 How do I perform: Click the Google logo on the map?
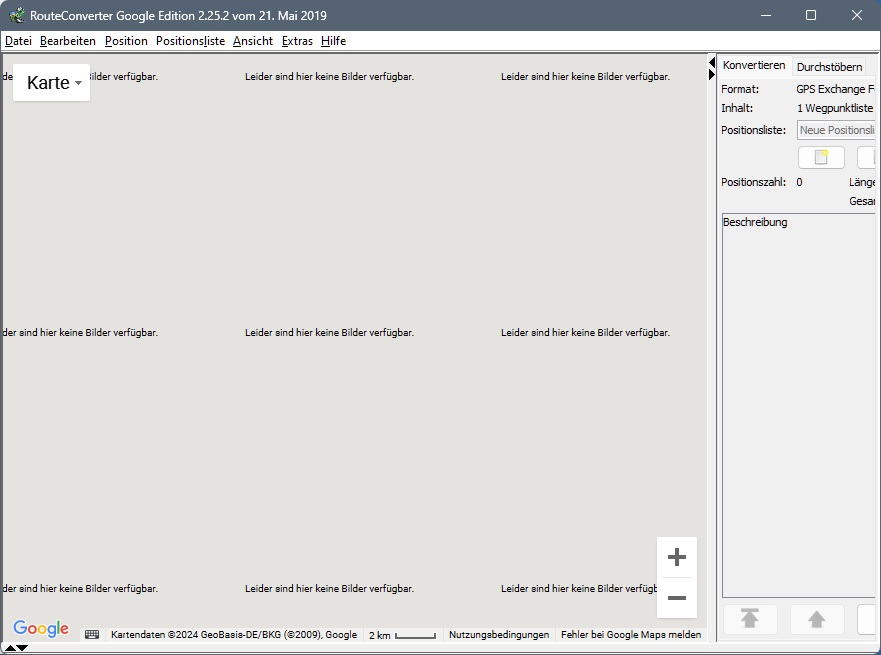pos(41,629)
